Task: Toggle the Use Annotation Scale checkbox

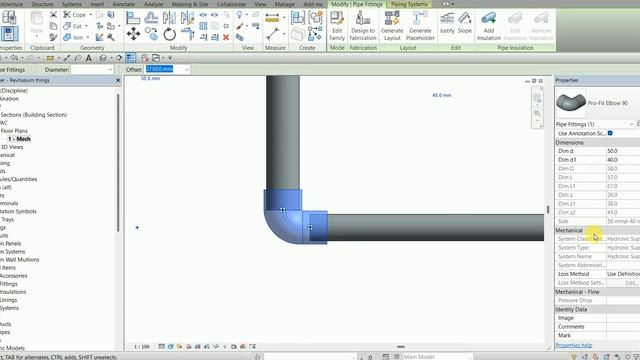Action: click(x=610, y=133)
